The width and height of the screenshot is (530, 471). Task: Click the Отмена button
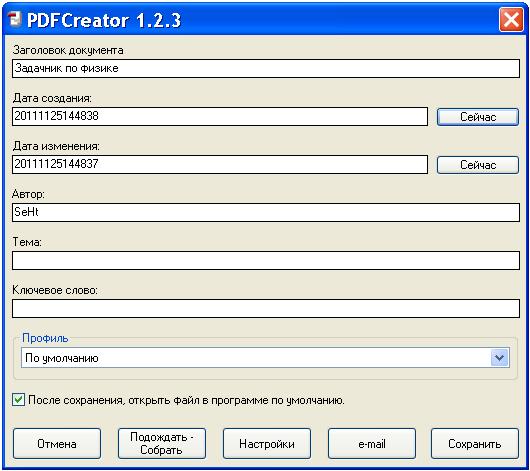click(x=57, y=444)
